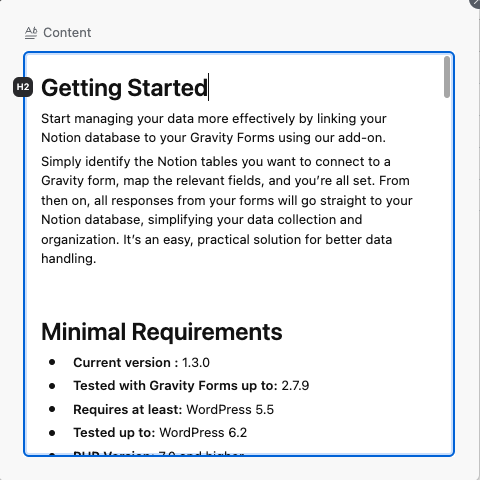Place cursor in Getting Started heading
This screenshot has width=480, height=480.
point(124,88)
